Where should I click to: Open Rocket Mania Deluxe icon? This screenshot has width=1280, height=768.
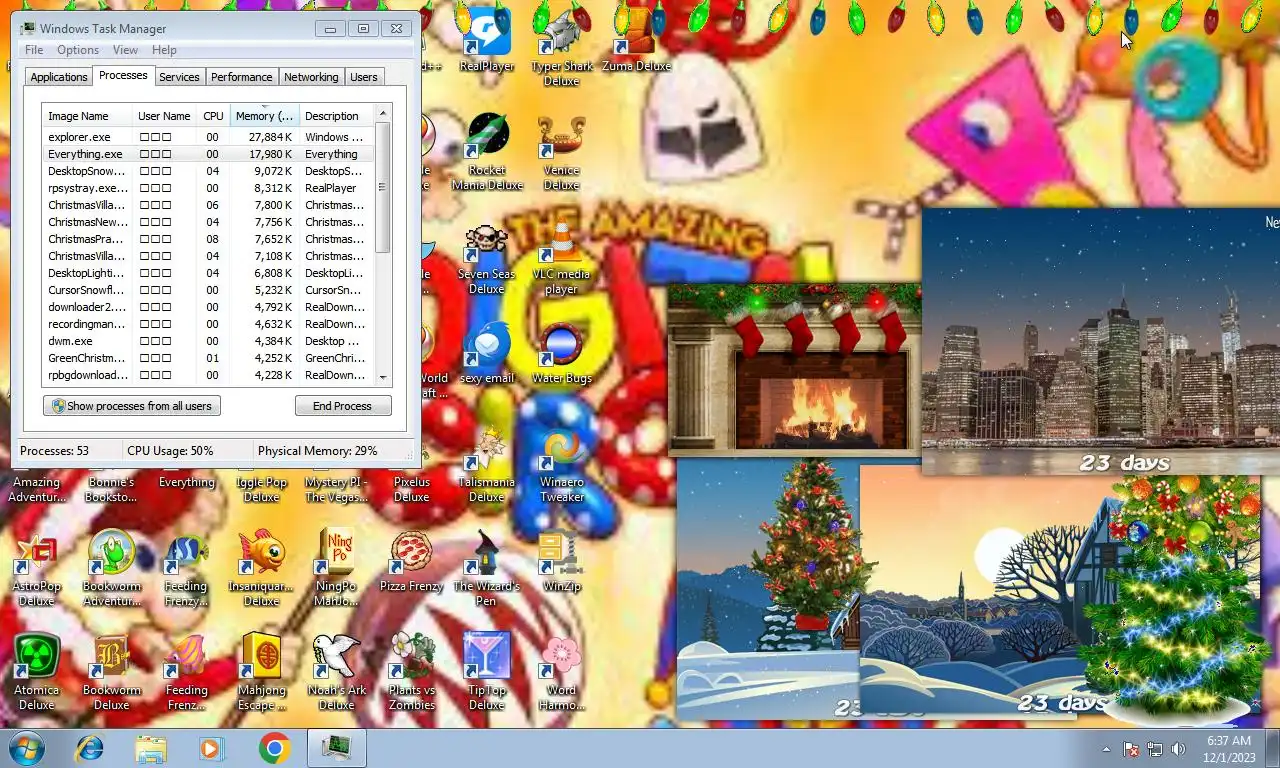tap(486, 152)
